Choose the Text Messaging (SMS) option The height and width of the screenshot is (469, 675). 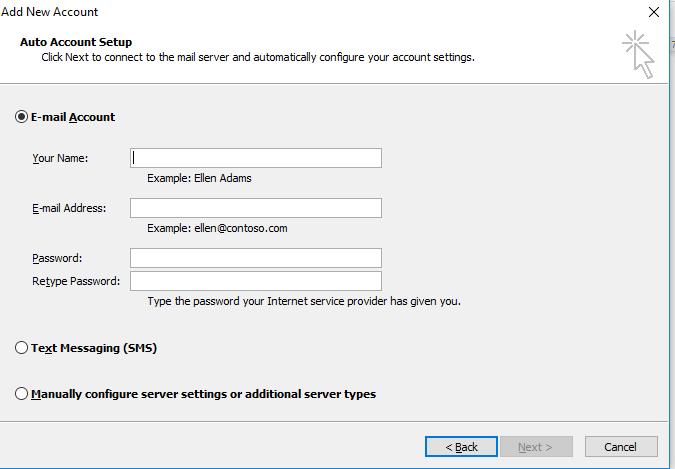click(x=21, y=348)
